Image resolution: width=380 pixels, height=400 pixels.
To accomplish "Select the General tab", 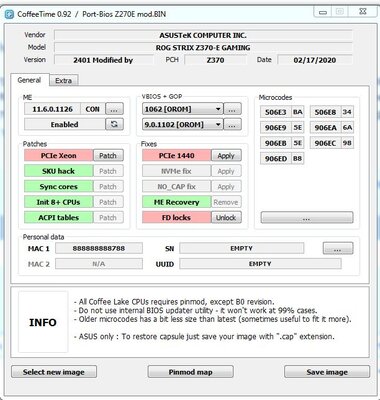I will click(29, 80).
